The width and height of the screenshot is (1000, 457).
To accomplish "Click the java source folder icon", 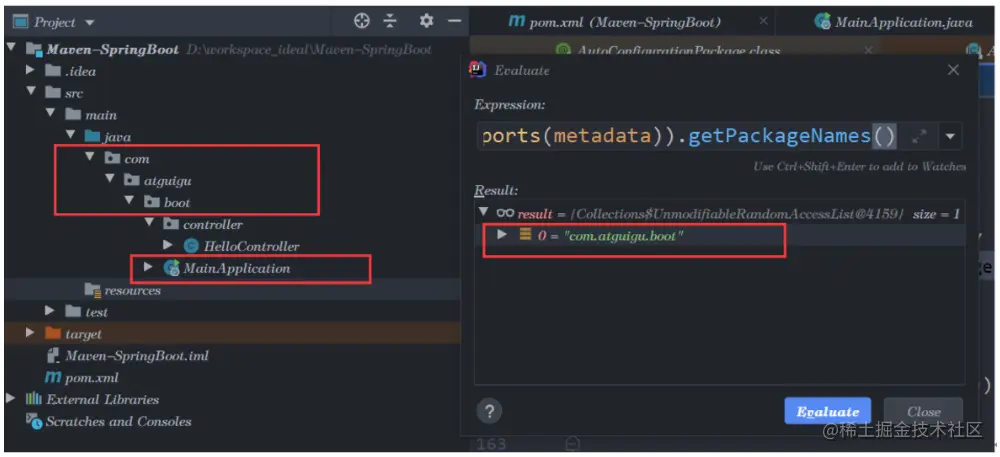I will click(92, 136).
